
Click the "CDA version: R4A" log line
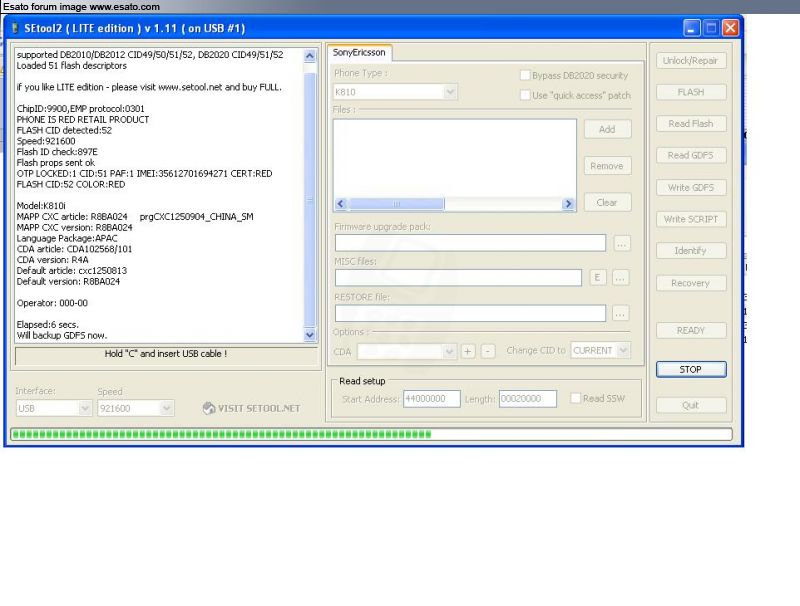tap(53, 260)
